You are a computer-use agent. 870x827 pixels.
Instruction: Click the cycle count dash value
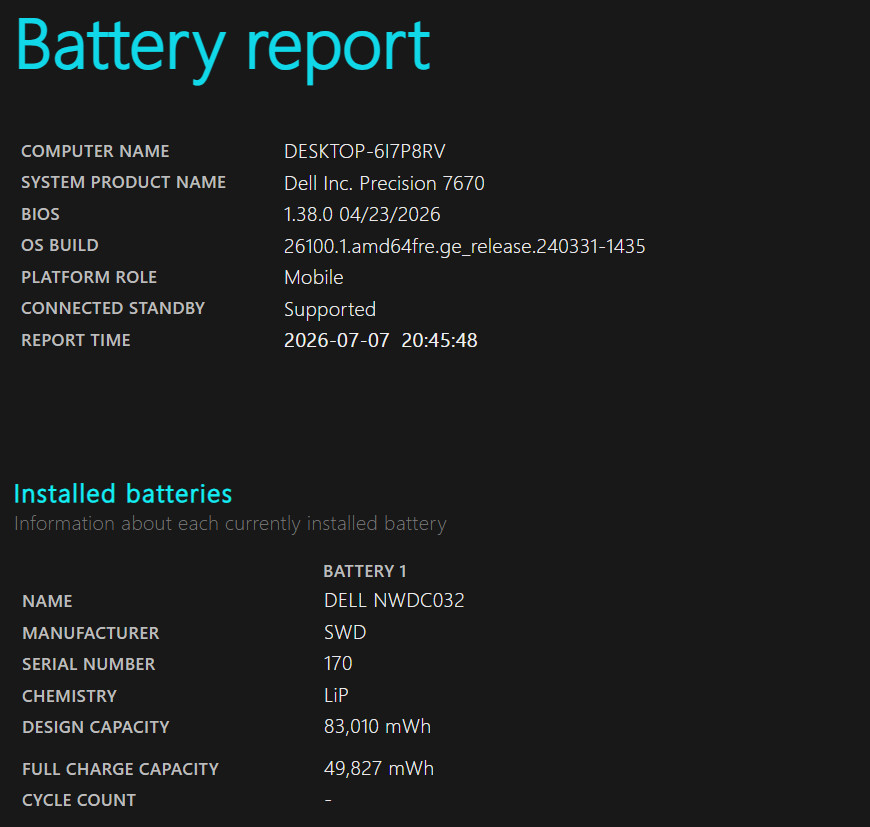328,800
